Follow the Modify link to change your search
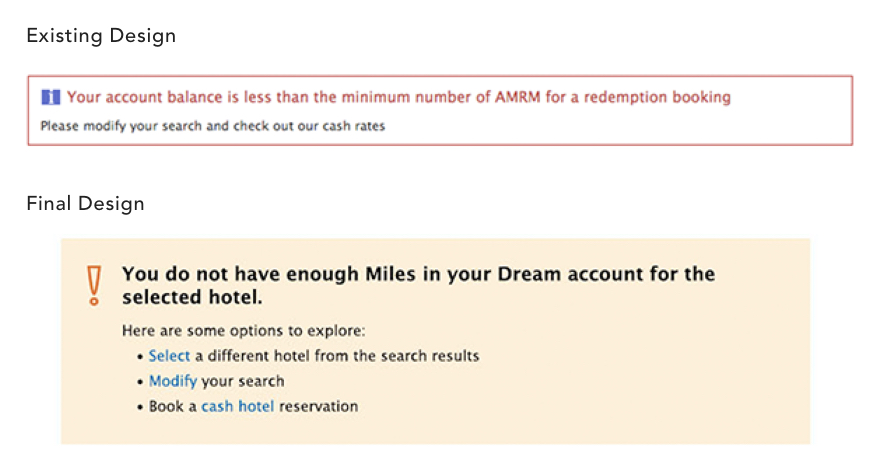Viewport: 874px width, 462px height. [x=173, y=382]
